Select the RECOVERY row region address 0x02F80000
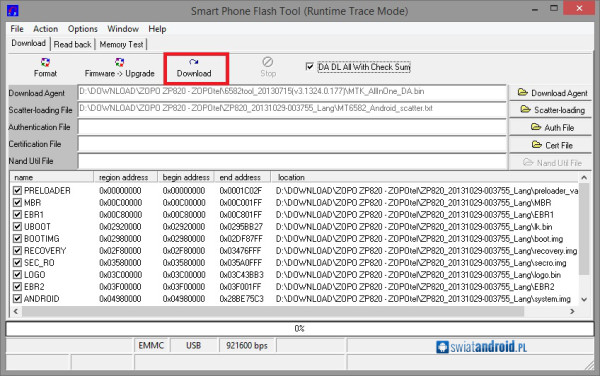 [x=120, y=251]
